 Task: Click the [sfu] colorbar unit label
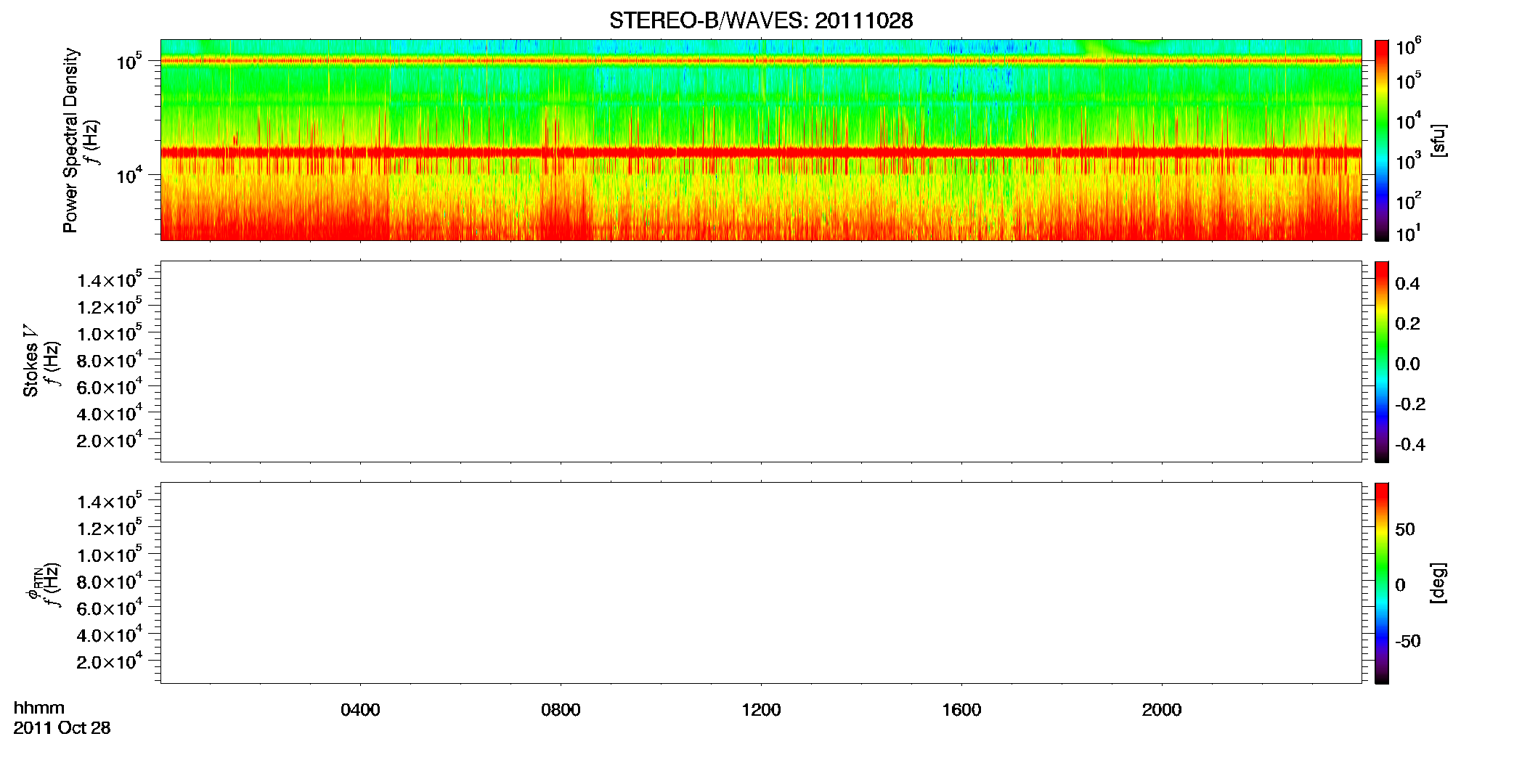point(1438,140)
